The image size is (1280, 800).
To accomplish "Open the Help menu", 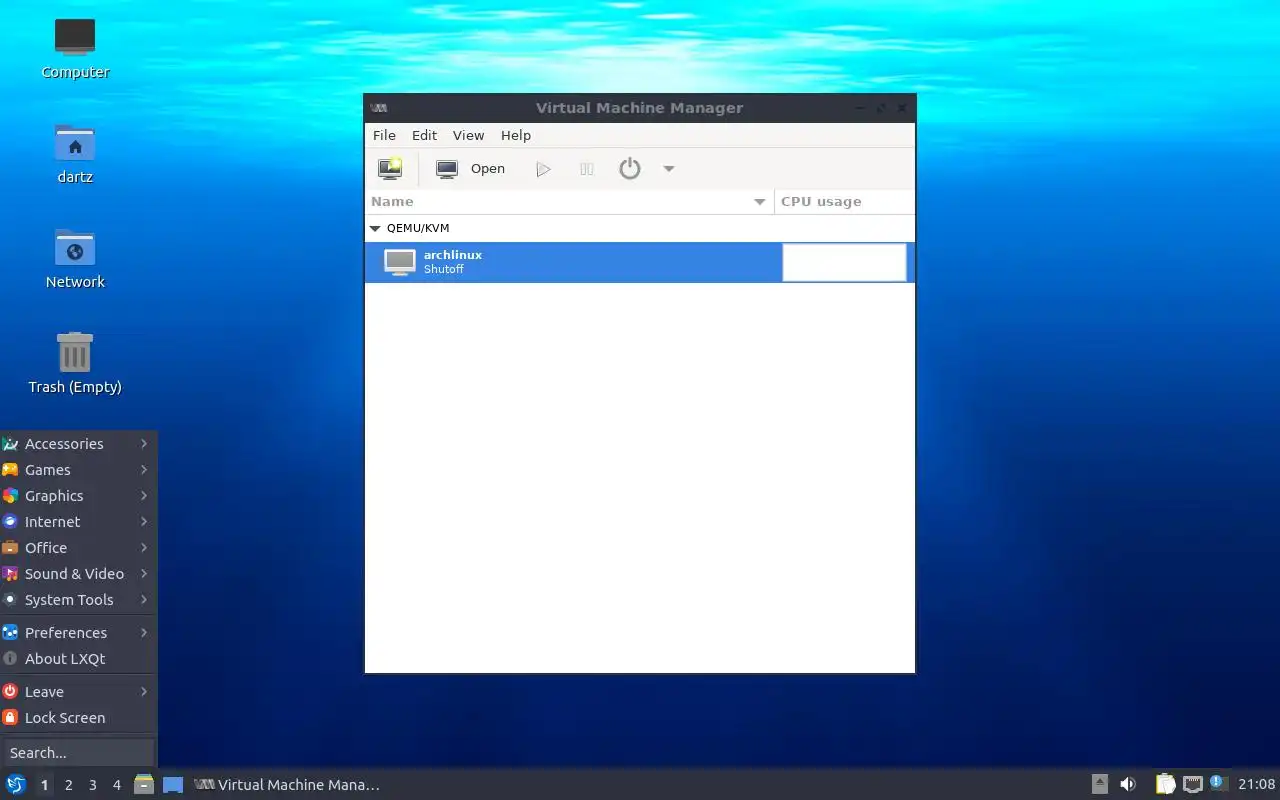I will [516, 135].
